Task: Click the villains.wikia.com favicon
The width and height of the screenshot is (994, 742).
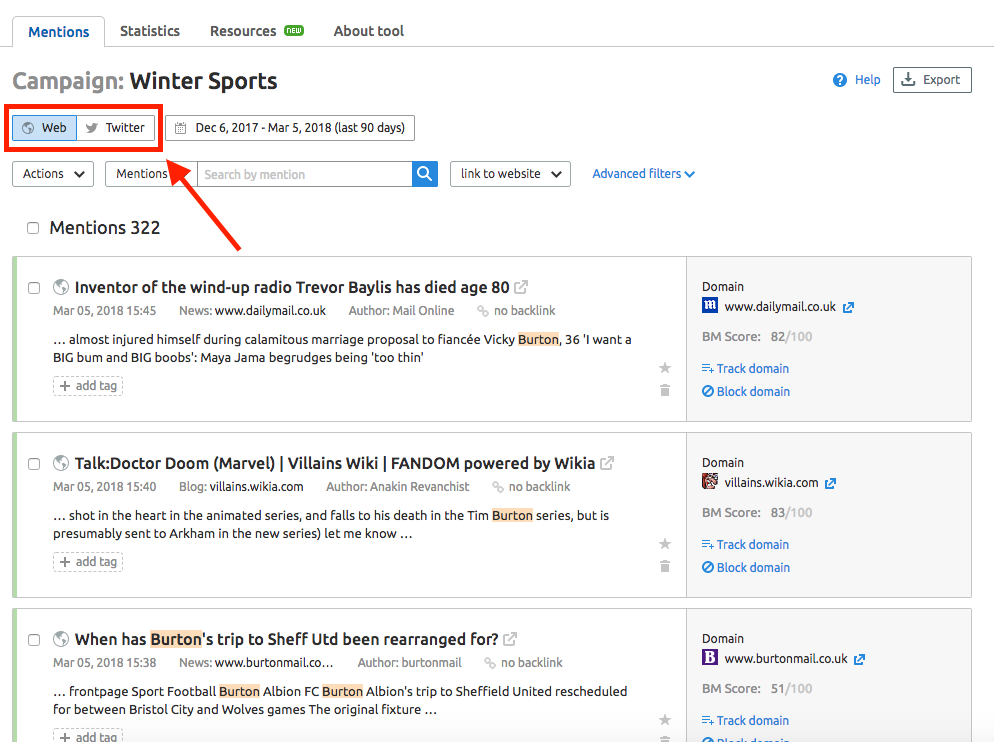Action: (710, 481)
